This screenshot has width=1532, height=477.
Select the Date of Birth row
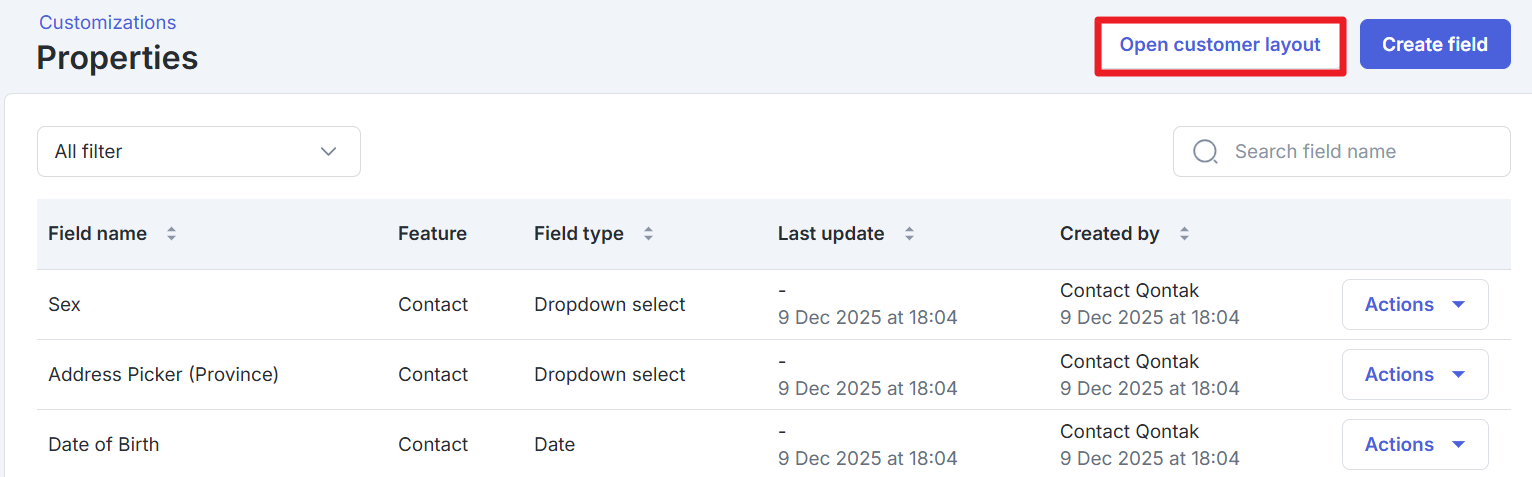pyautogui.click(x=104, y=445)
